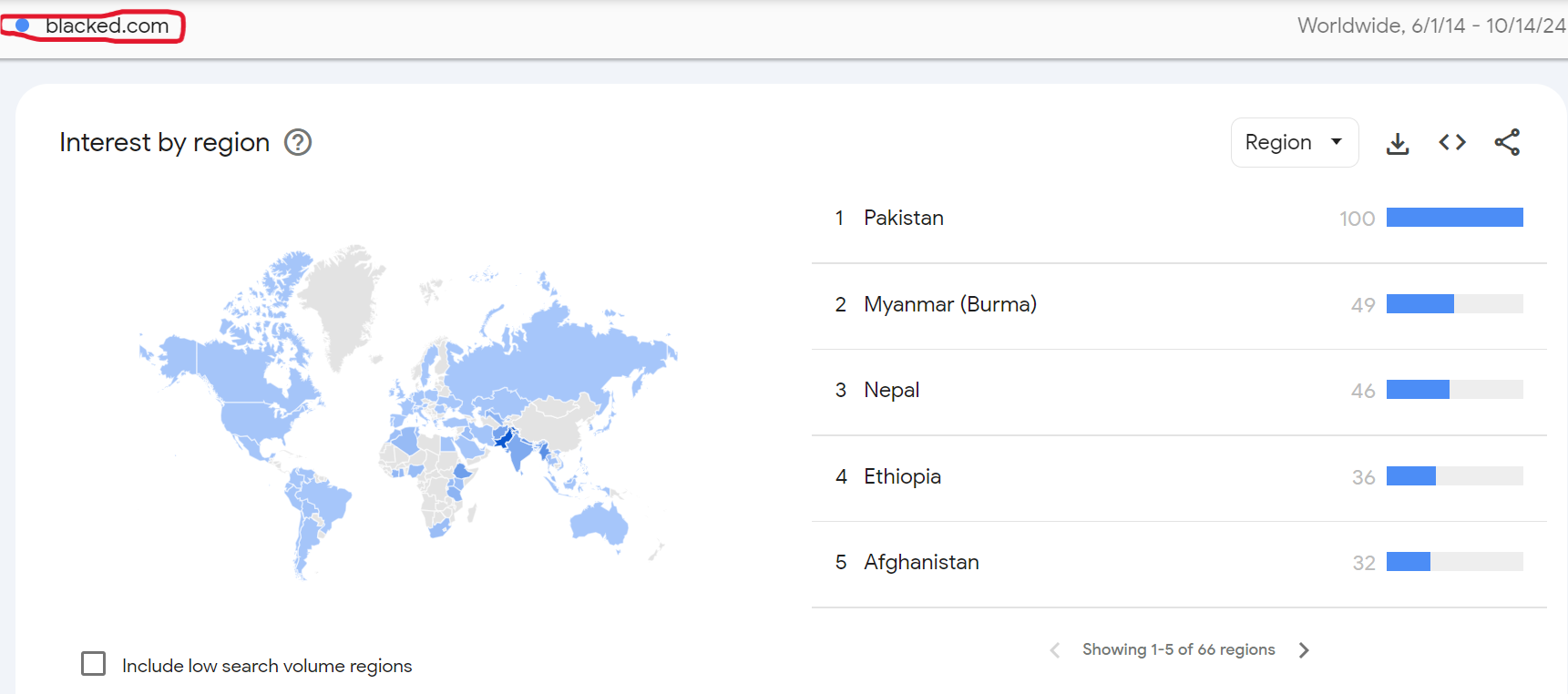Viewport: 1568px width, 694px height.
Task: Download the region data as CSV
Action: pyautogui.click(x=1397, y=143)
